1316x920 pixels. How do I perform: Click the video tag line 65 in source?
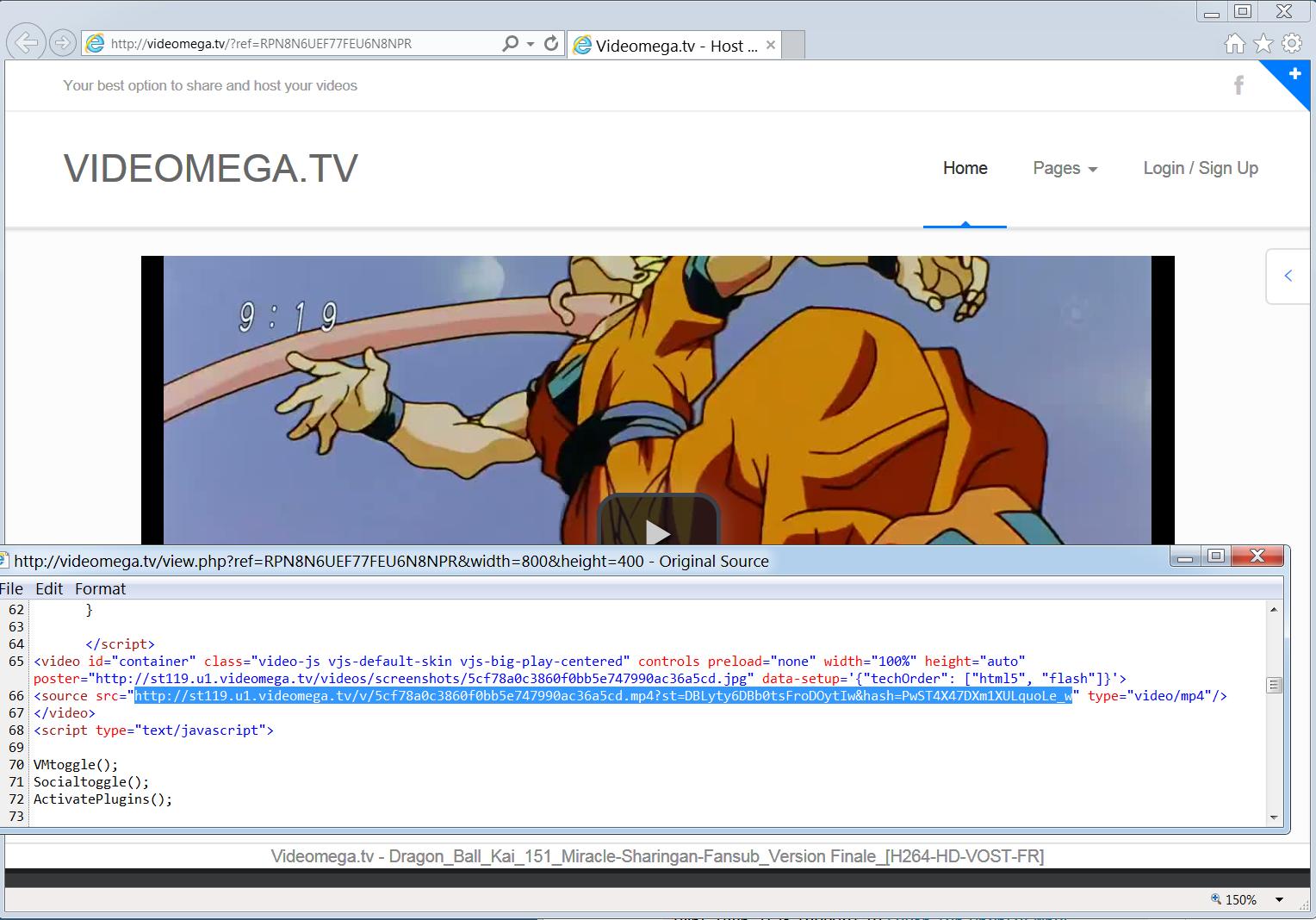tap(530, 661)
